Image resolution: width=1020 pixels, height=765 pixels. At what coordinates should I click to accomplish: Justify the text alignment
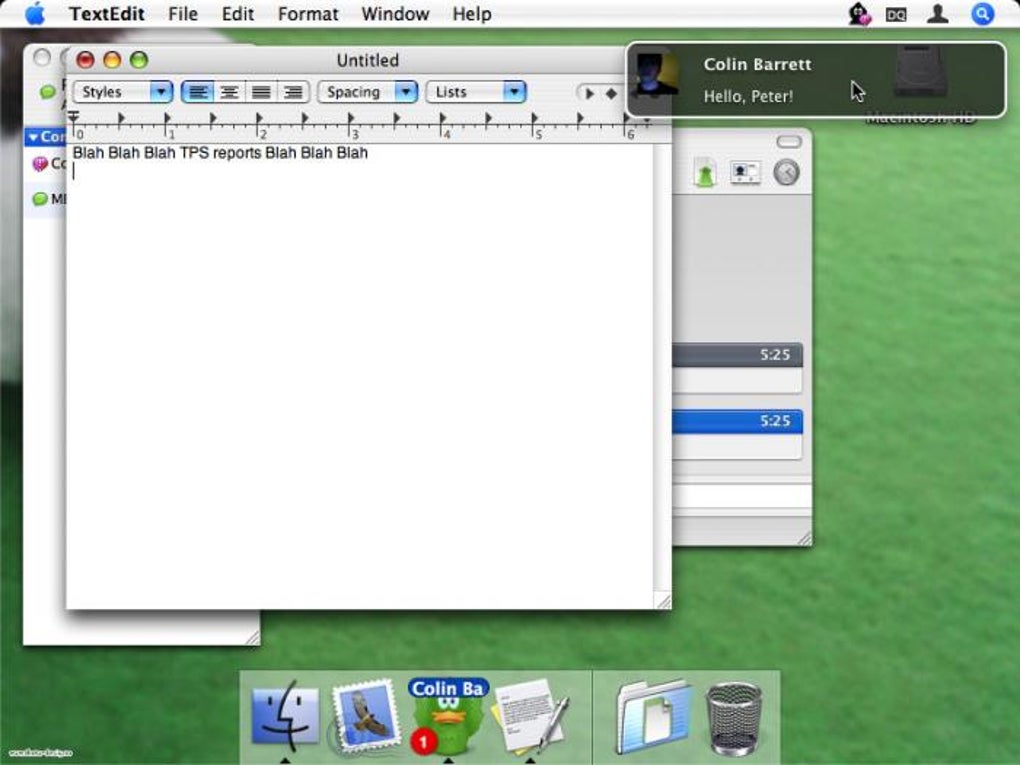(x=261, y=92)
